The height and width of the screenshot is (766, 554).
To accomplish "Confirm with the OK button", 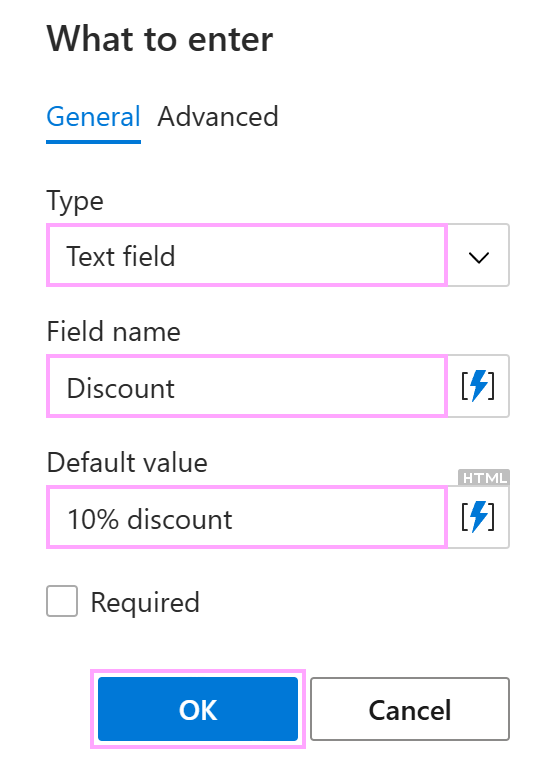I will [x=198, y=709].
